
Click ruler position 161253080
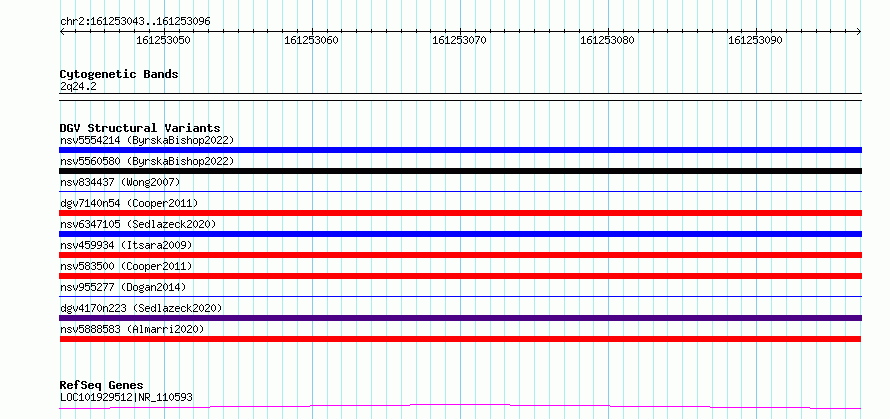[x=607, y=40]
